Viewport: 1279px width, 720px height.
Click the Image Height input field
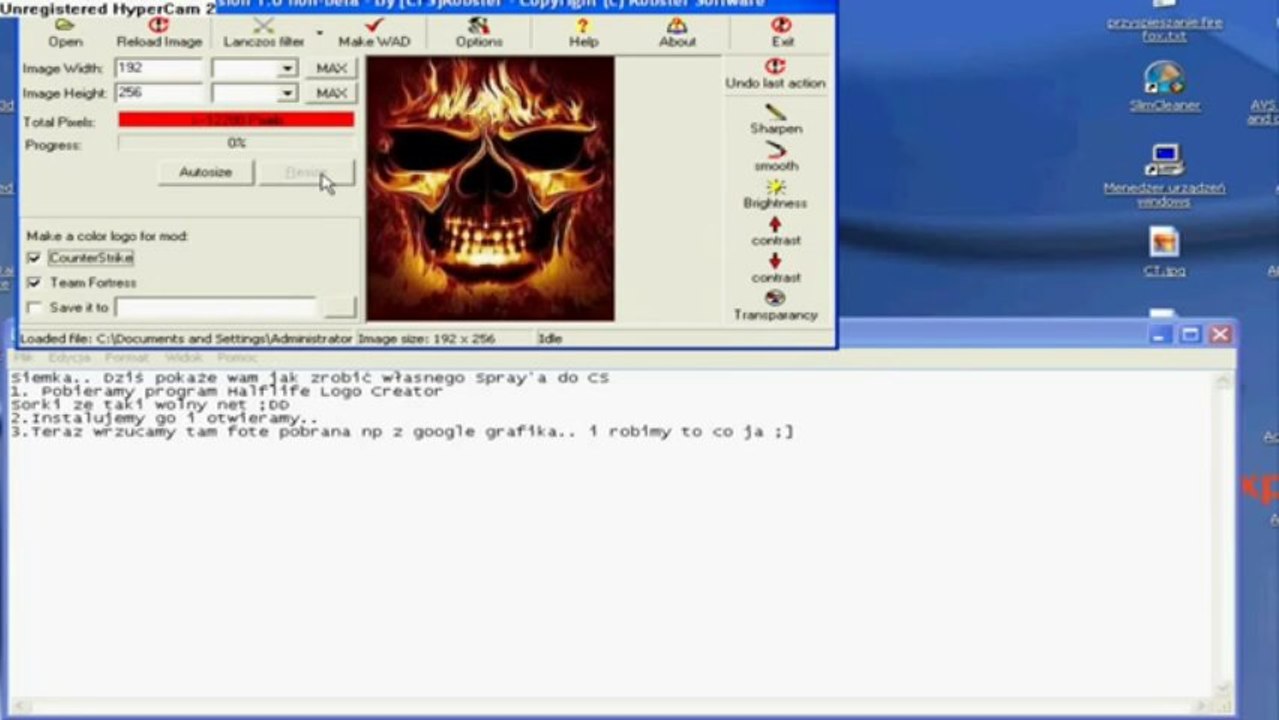pos(159,93)
